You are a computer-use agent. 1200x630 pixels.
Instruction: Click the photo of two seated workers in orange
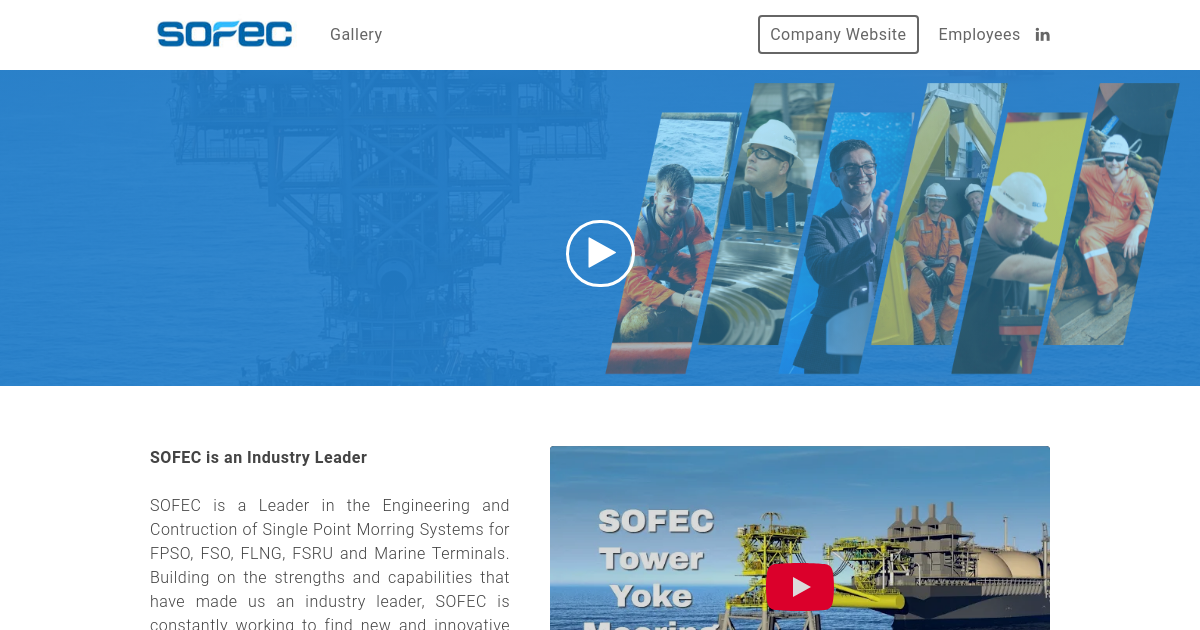point(938,215)
